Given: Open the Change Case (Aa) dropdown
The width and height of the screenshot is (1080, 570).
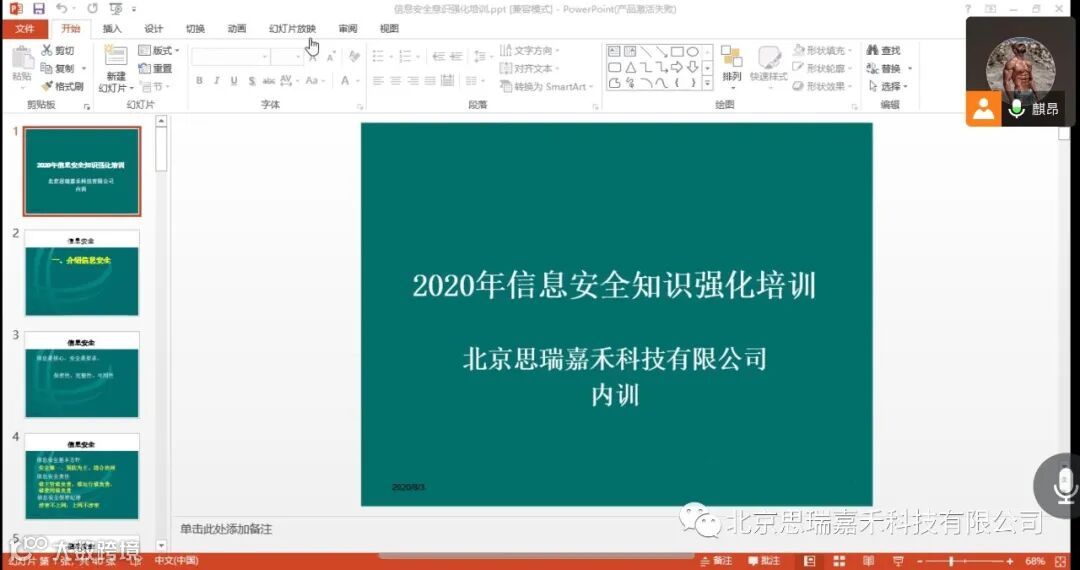Looking at the screenshot, I should (314, 81).
